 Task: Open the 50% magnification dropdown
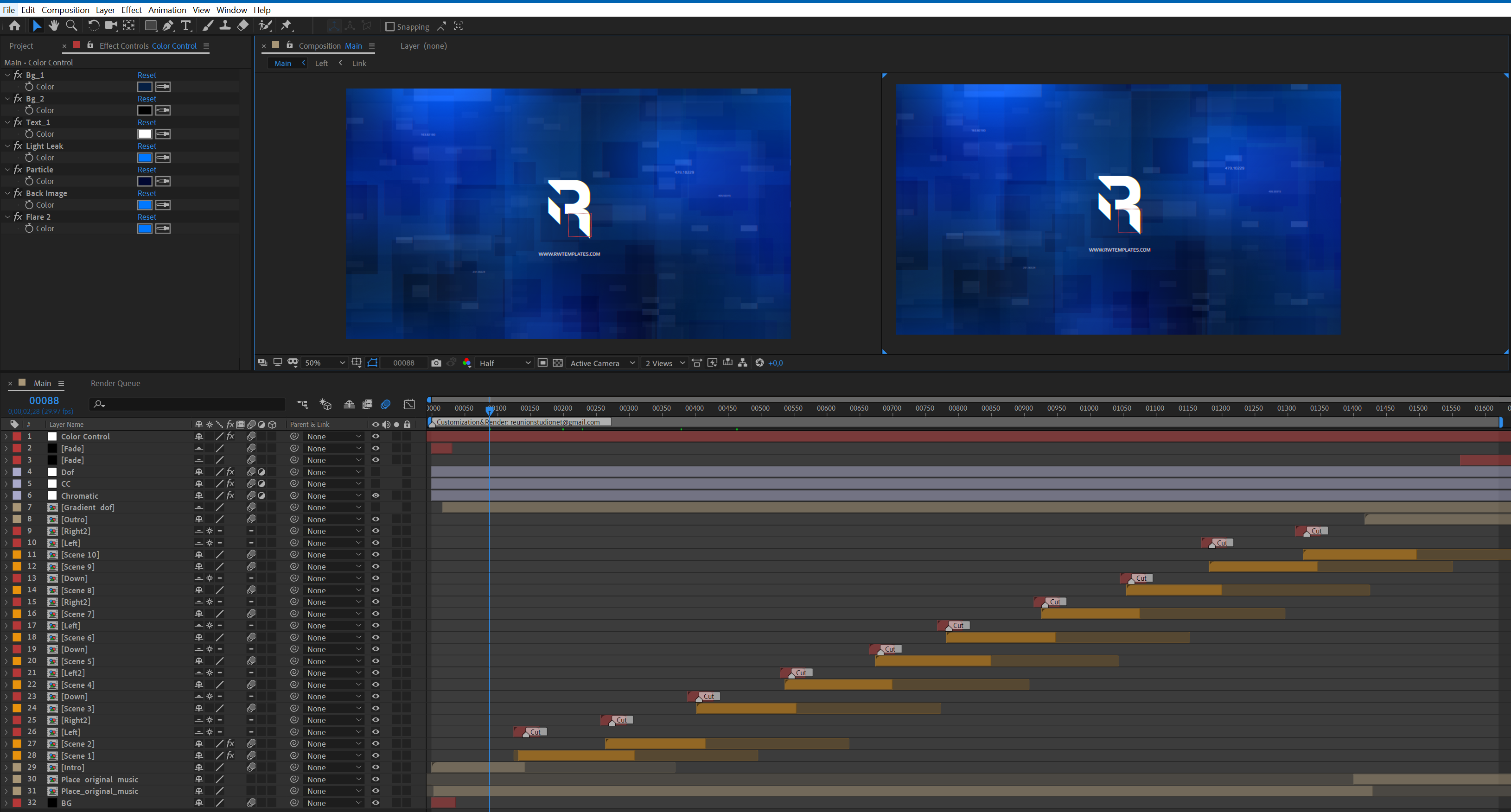click(x=325, y=363)
